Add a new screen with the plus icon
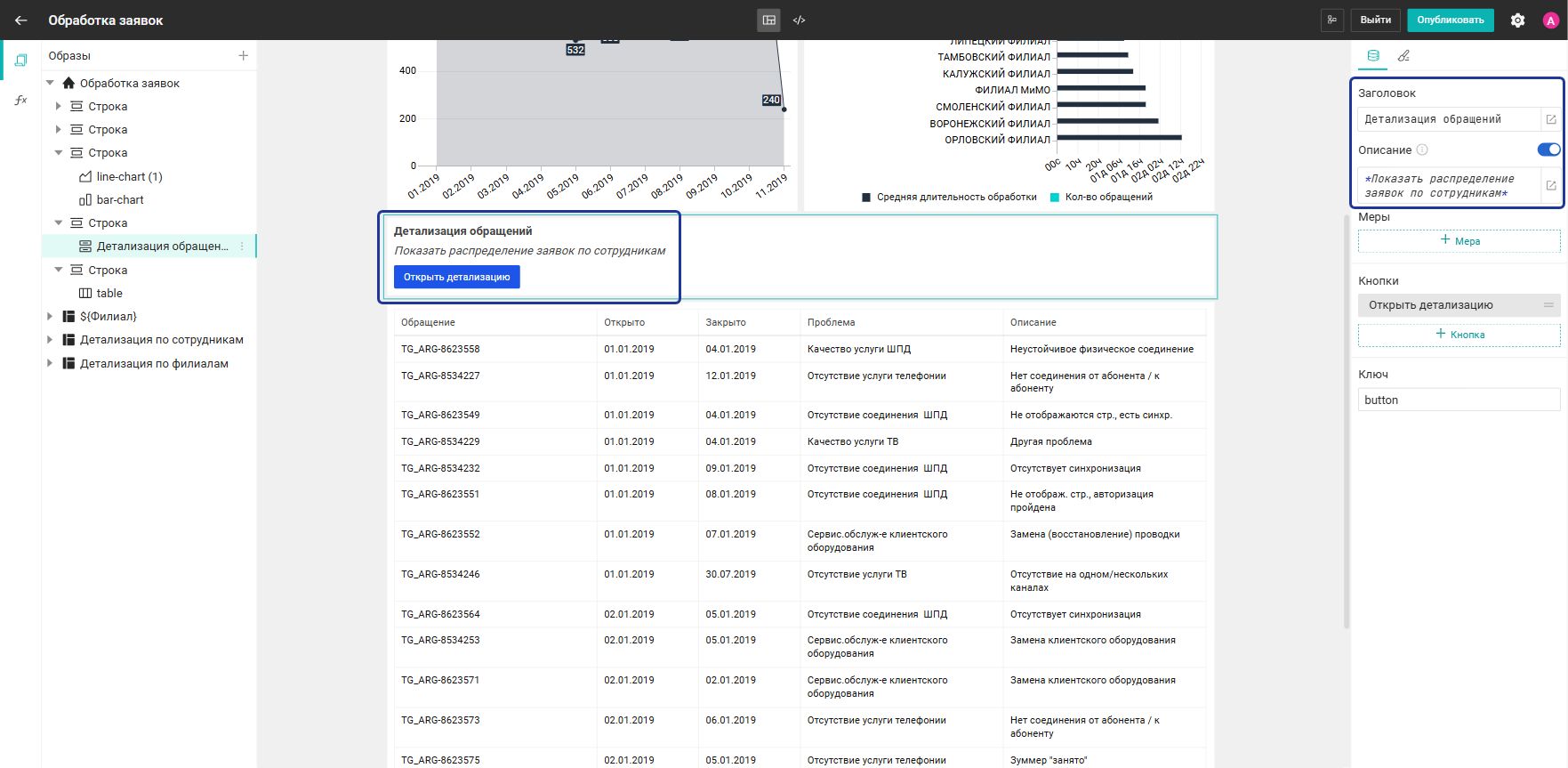Viewport: 1568px width, 768px height. [243, 55]
